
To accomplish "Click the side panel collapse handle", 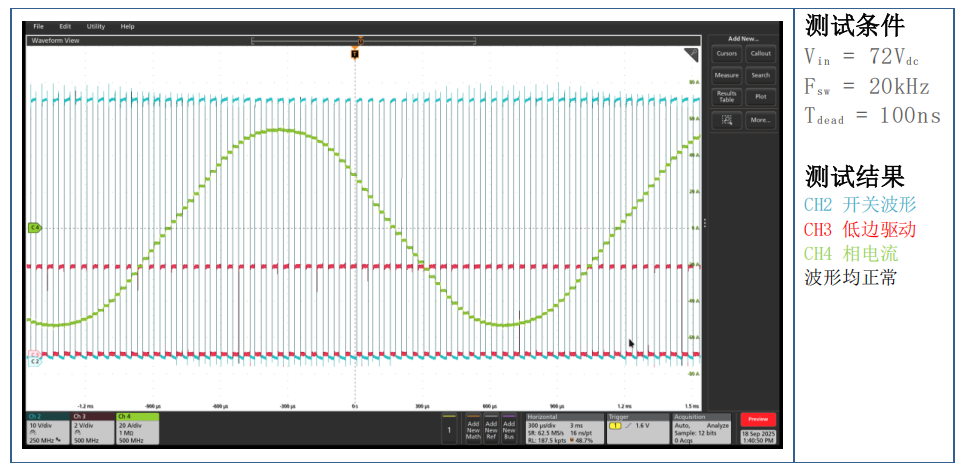I will pos(704,223).
